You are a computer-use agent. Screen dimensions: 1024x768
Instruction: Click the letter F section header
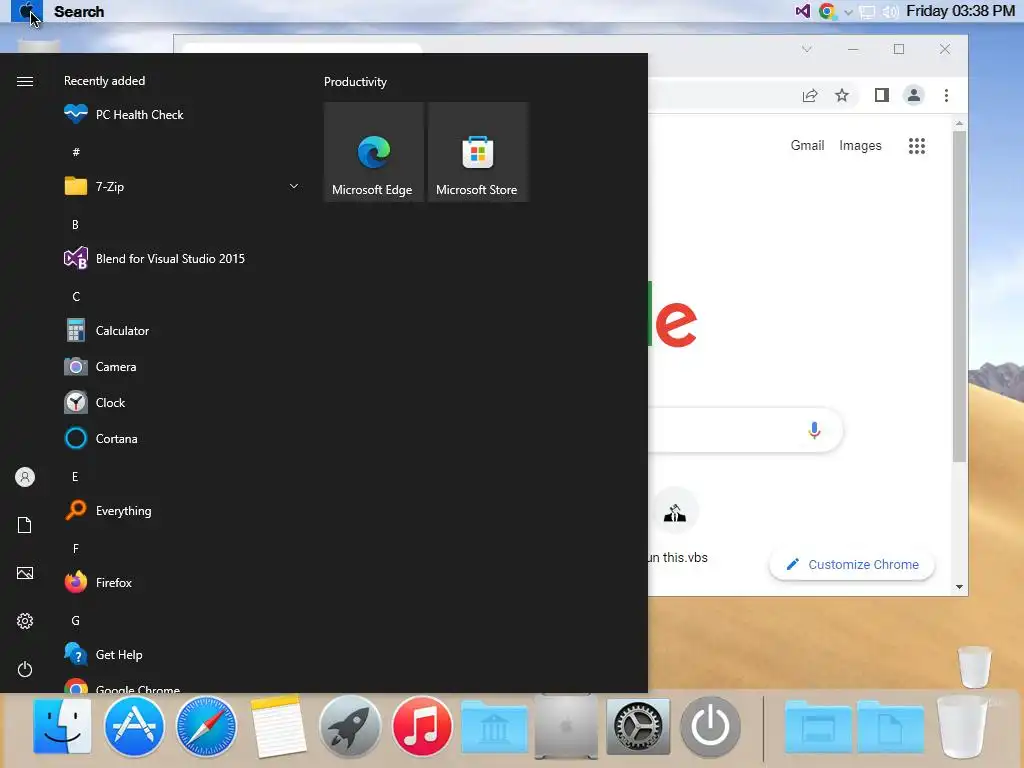click(76, 549)
